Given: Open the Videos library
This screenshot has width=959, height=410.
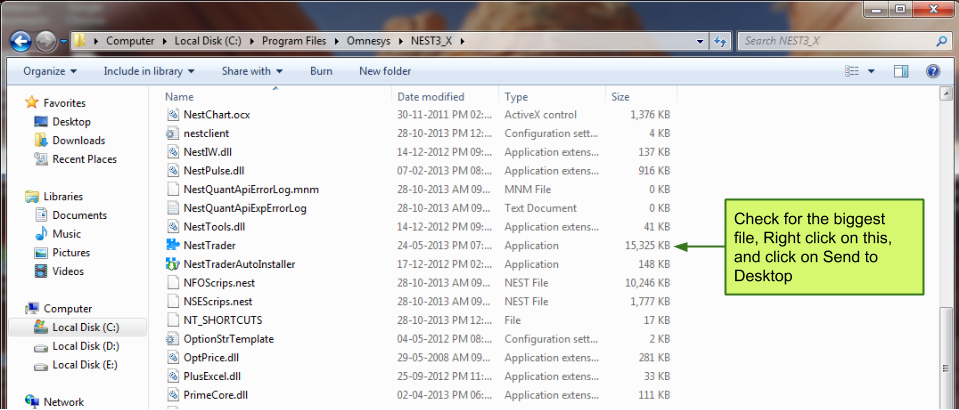Looking at the screenshot, I should (68, 271).
